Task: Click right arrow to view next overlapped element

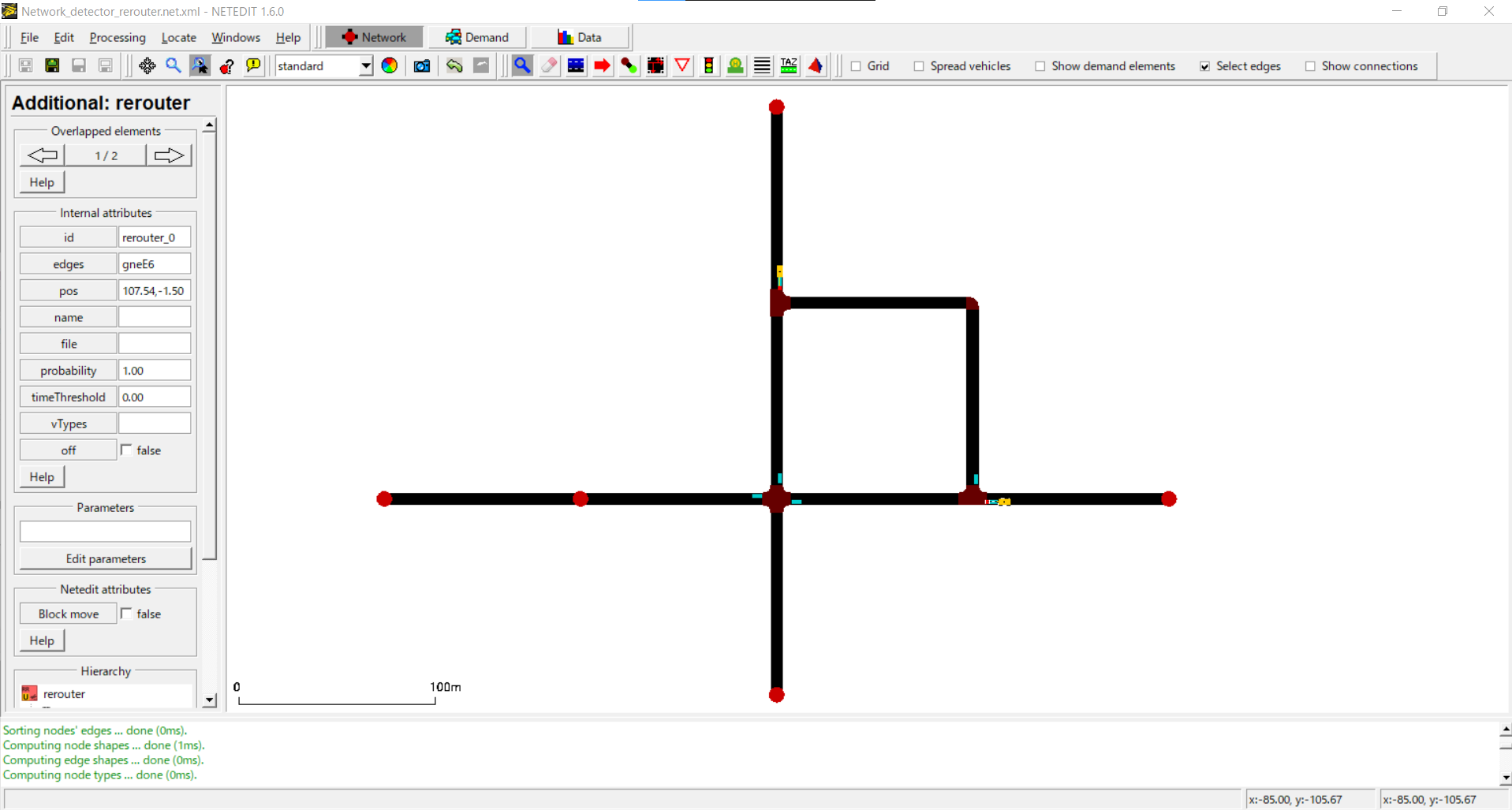Action: (169, 155)
